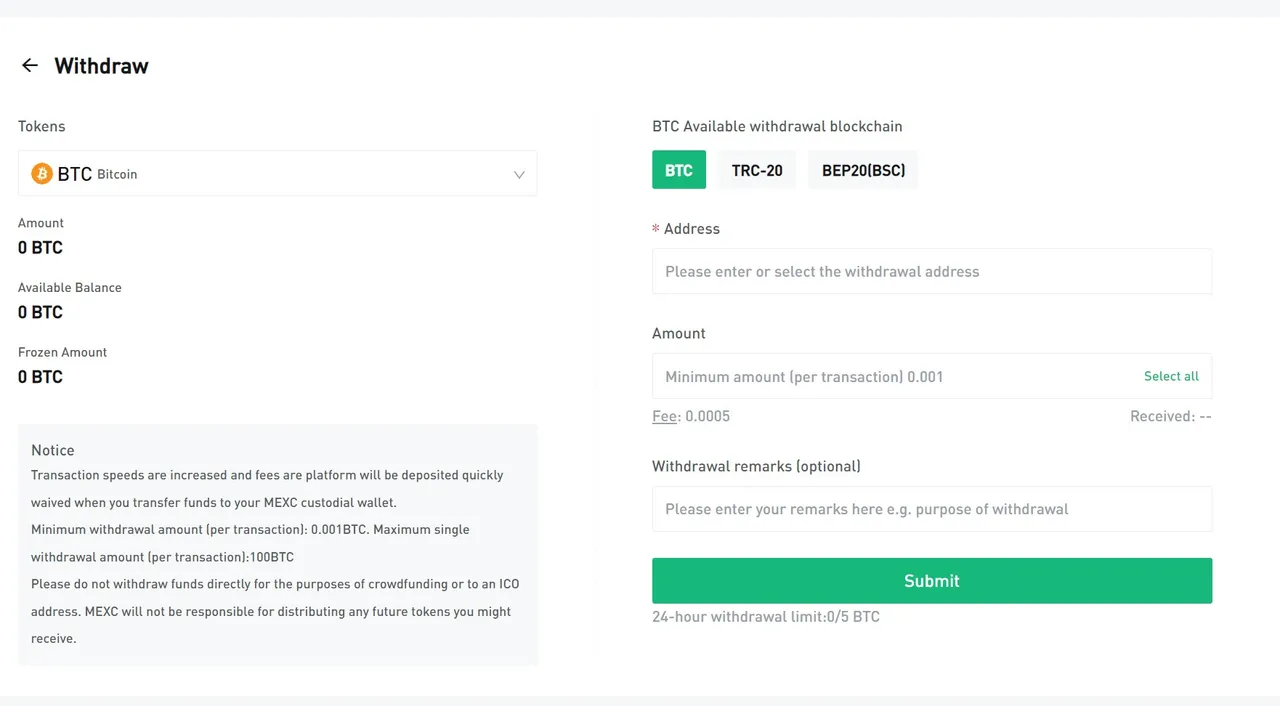
Task: Click the orange Bitcoin logo icon
Action: 42,174
